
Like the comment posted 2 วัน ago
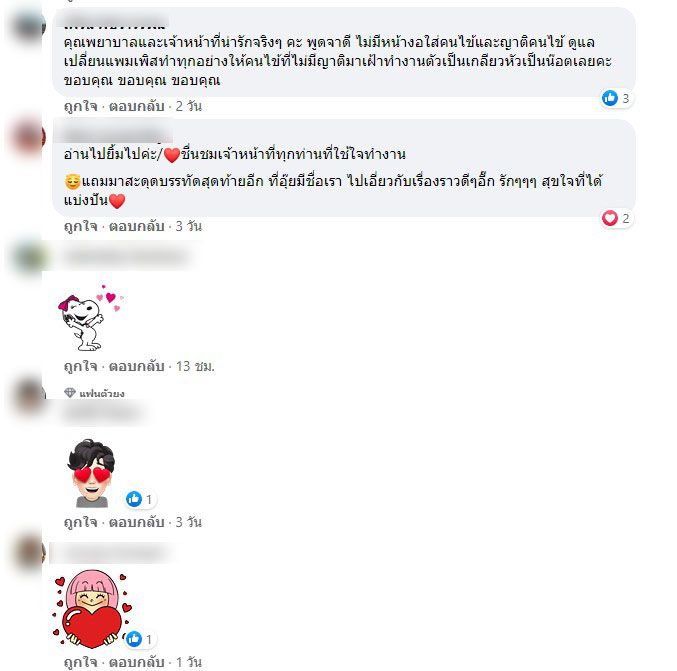(80, 106)
